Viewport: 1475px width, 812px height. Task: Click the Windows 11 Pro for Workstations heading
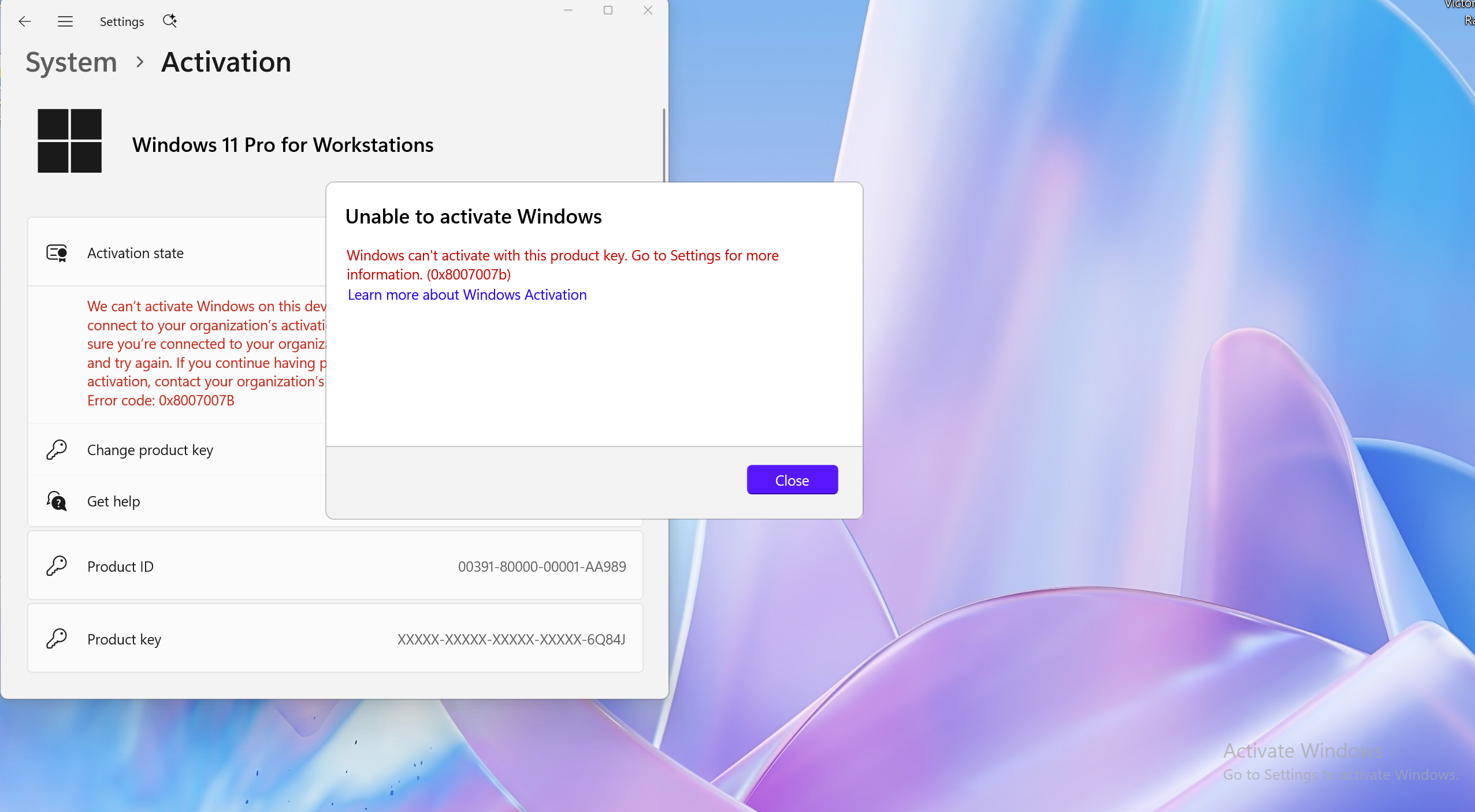pos(283,145)
